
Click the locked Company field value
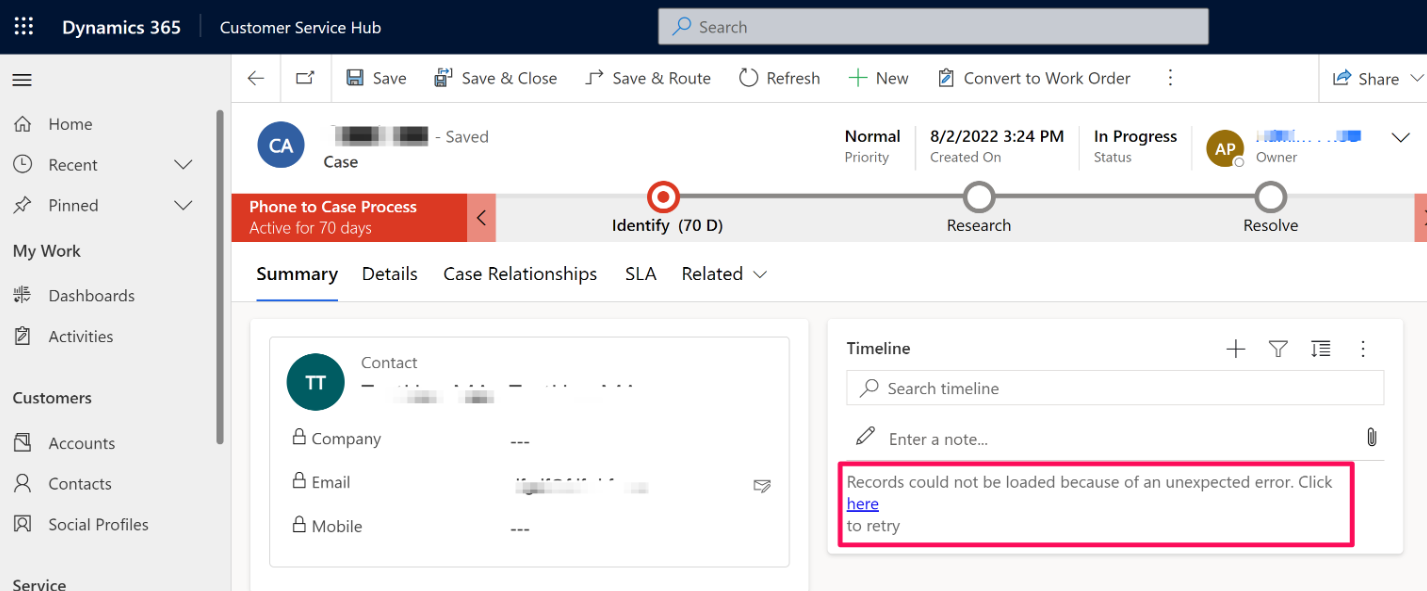tap(520, 442)
